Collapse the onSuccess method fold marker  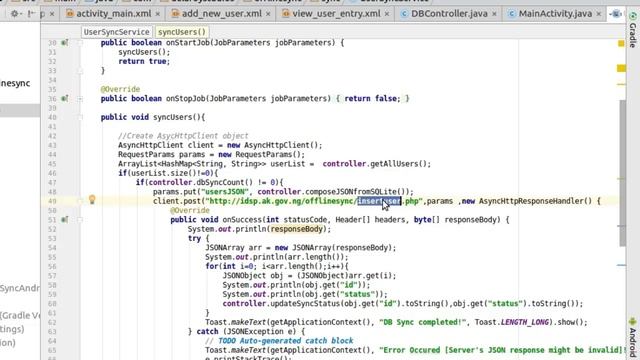(x=80, y=220)
